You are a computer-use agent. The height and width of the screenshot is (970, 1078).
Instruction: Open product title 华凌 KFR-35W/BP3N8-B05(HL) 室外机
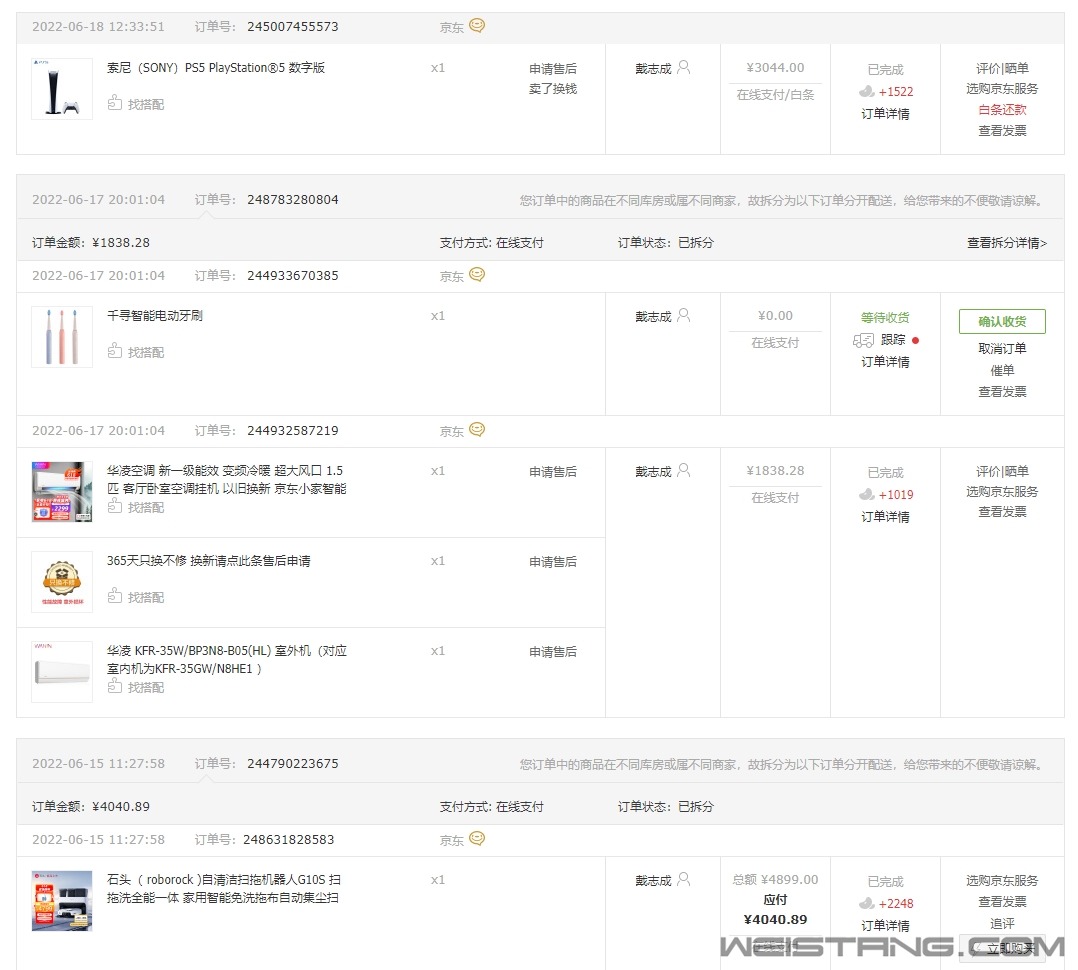tap(226, 659)
